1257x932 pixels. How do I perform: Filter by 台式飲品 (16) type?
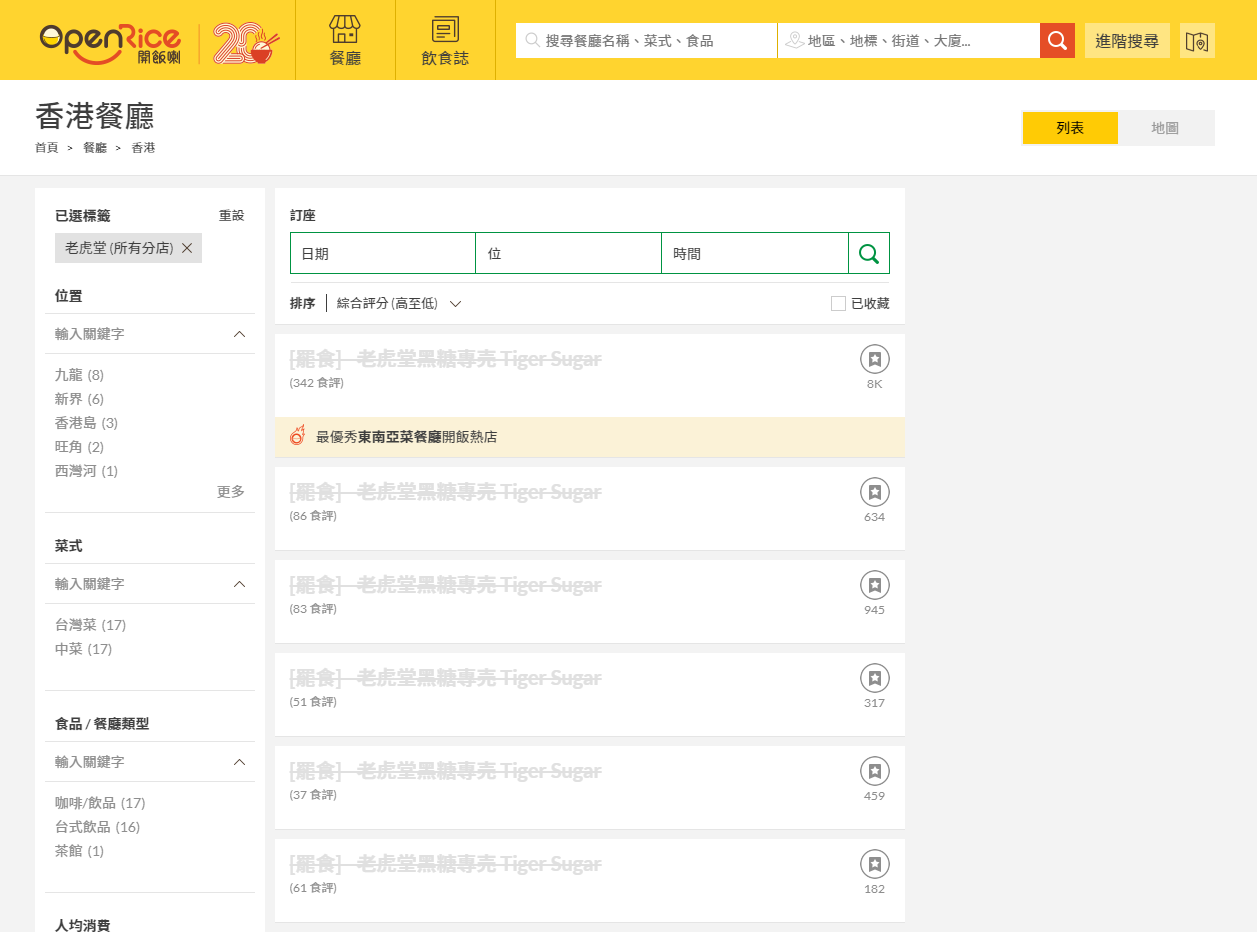tap(97, 827)
